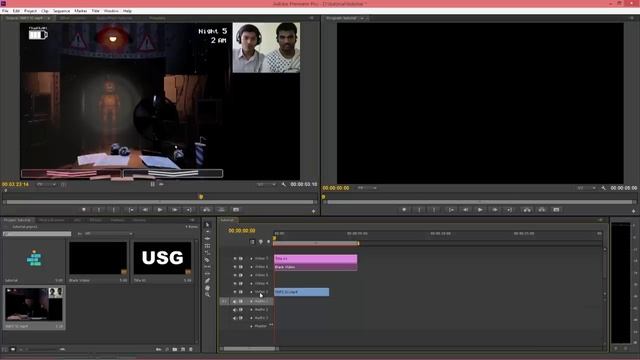Click Extract button in Program monitor
The height and width of the screenshot is (360, 640).
coord(542,210)
